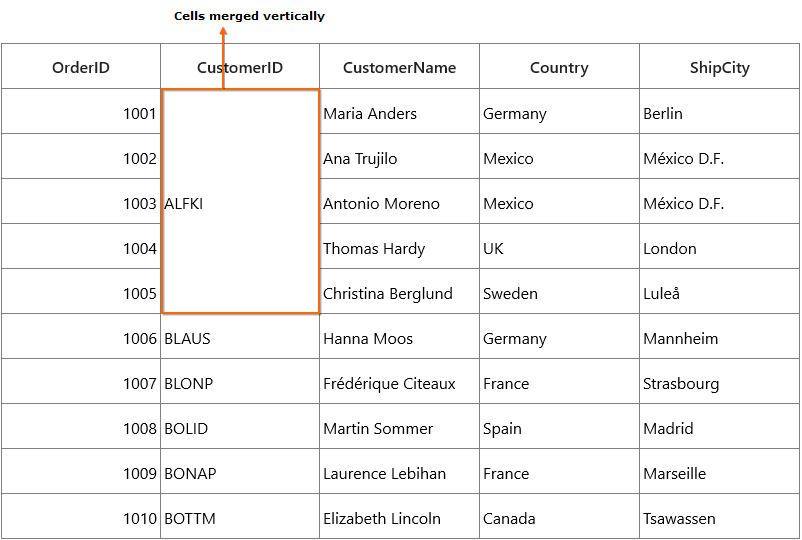Select the Frédérique Citeaux cell
The width and height of the screenshot is (802, 540).
tap(399, 381)
